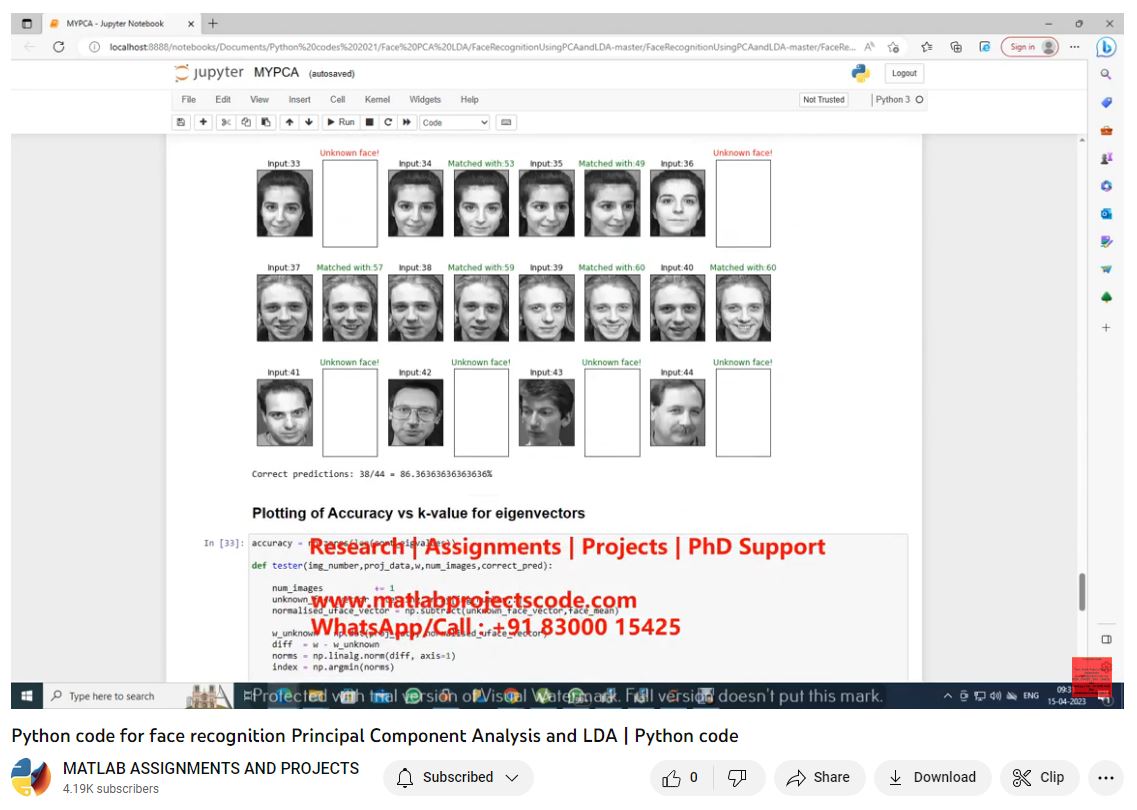1137x810 pixels.
Task: Move selected cell down with arrow icon
Action: coord(309,123)
